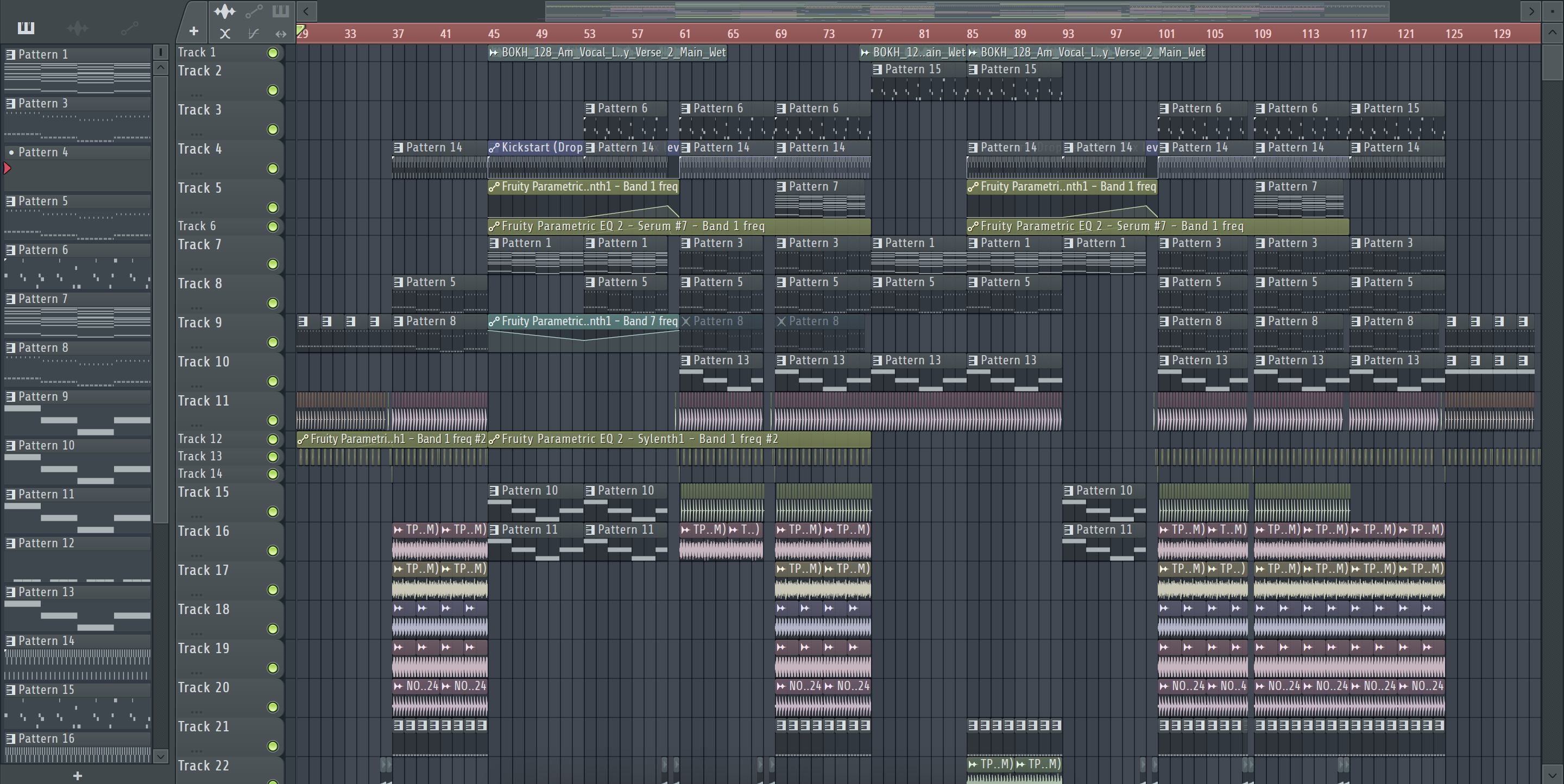Mute Track 1 with its green LED
Viewport: 1564px width, 784px height.
tap(273, 53)
